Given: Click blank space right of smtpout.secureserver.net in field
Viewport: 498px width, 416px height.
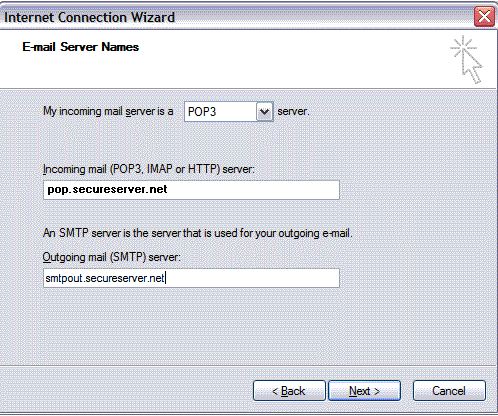Looking at the screenshot, I should pyautogui.click(x=253, y=278).
